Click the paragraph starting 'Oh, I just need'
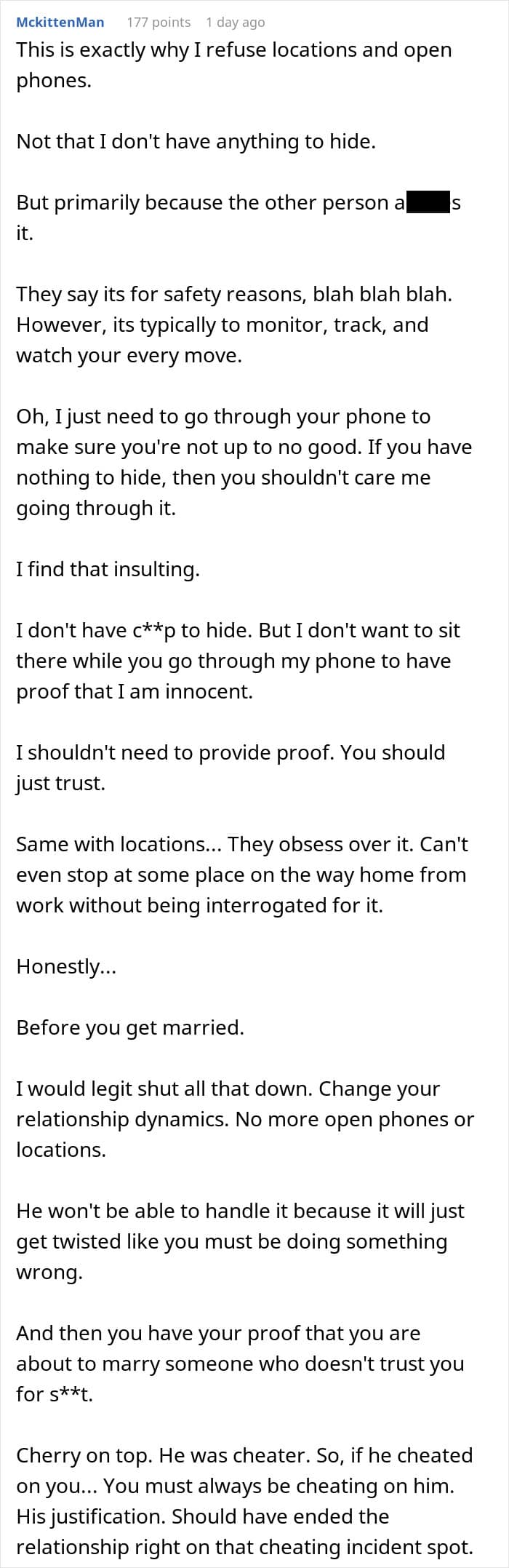Screen dimensions: 509x1568 244,462
